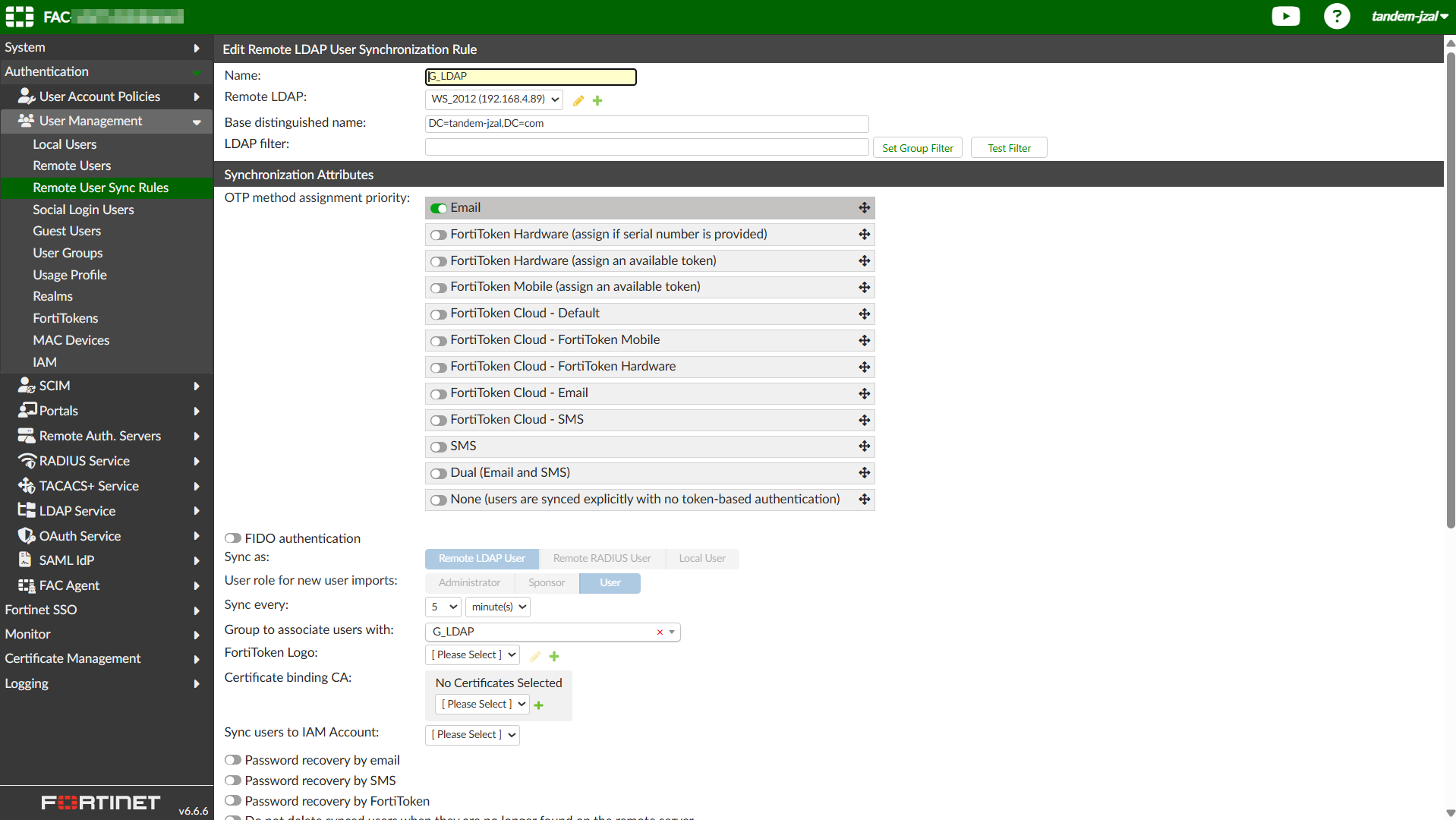
Task: Add certificate binding CA plus icon
Action: [539, 705]
